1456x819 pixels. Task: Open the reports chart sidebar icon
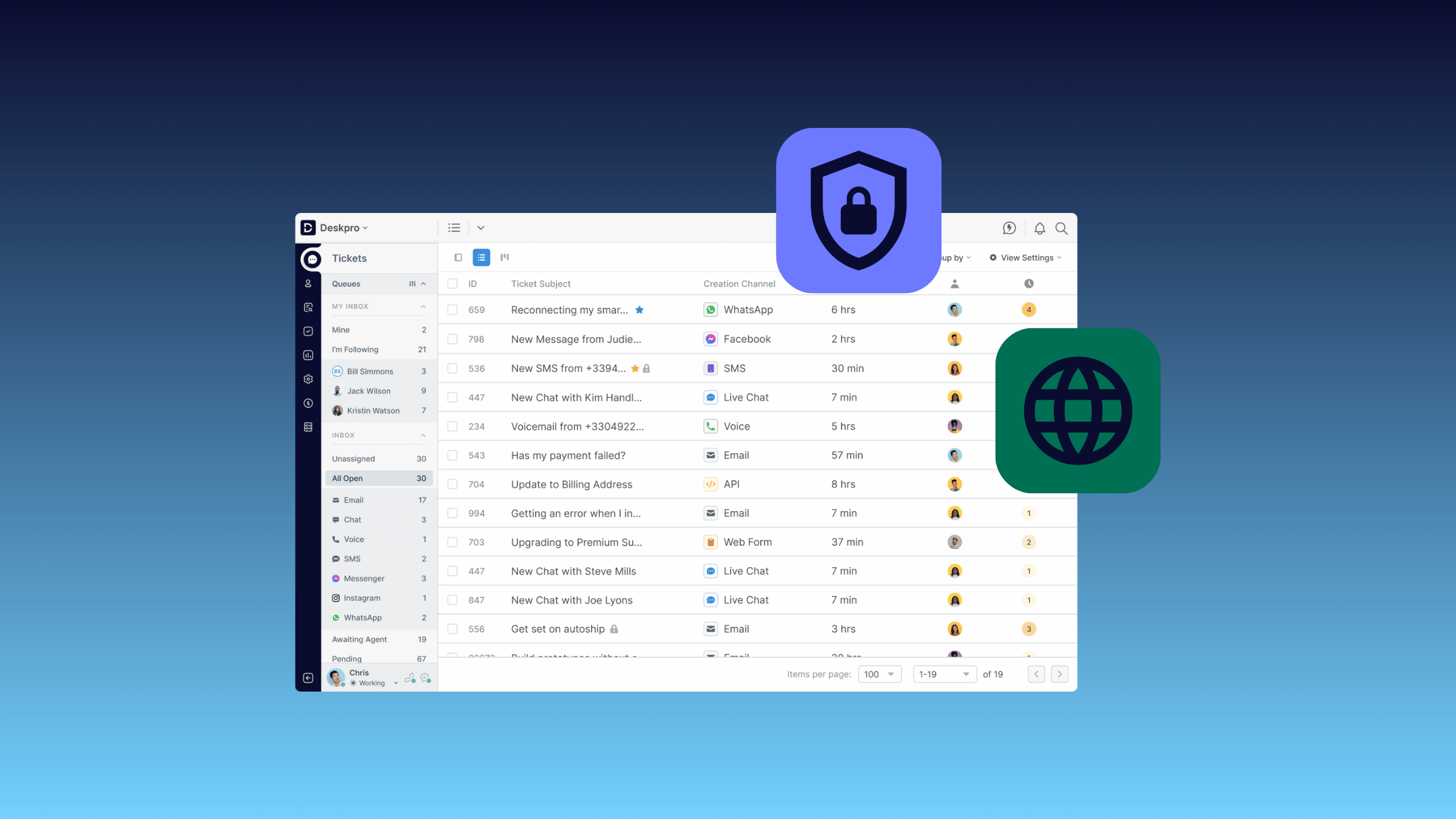(308, 356)
